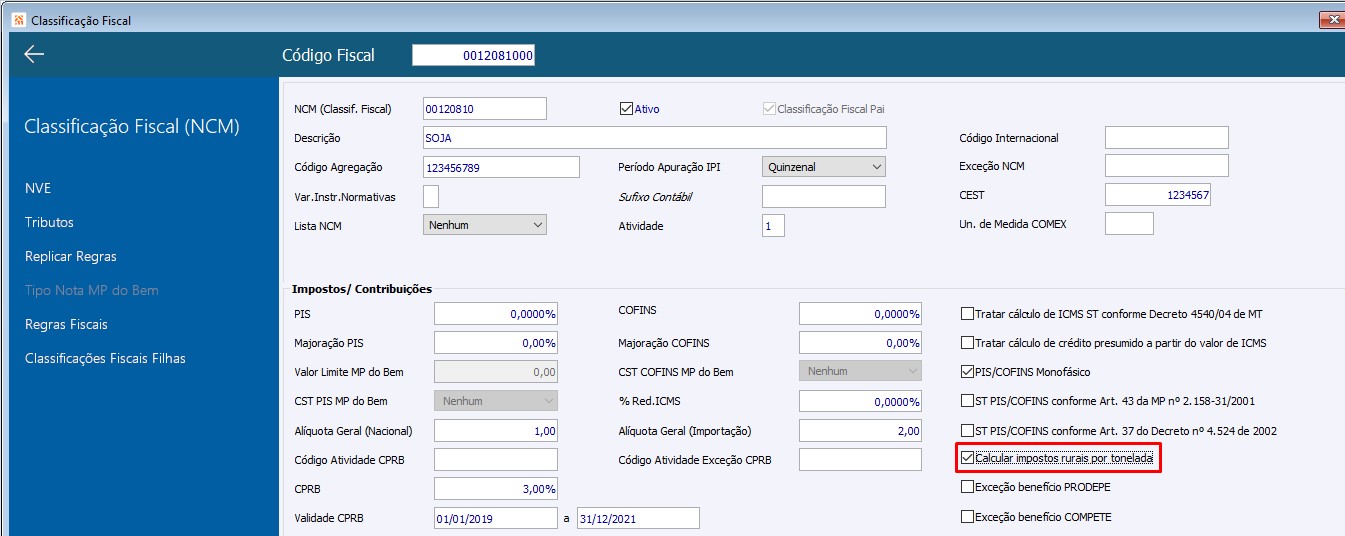Click the Alíquota Geral (Importação) field
The image size is (1345, 536).
tap(860, 431)
